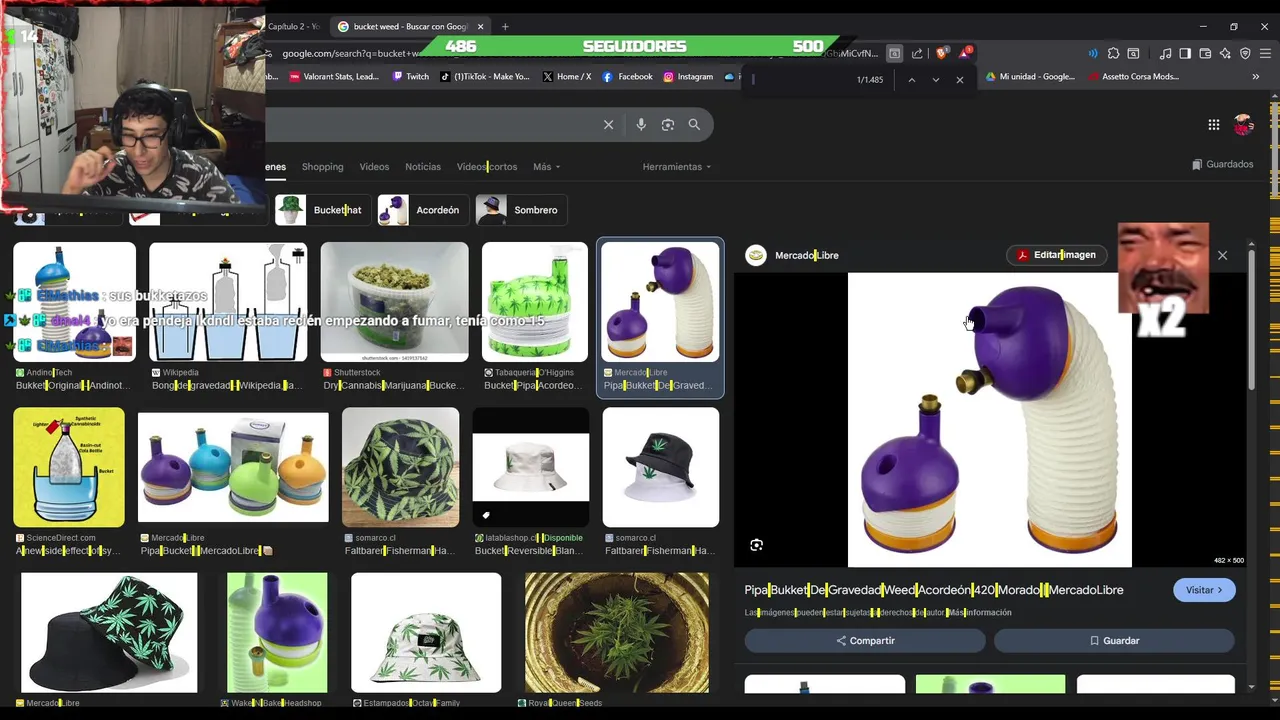Close the bucket weed Google tab

[x=480, y=26]
